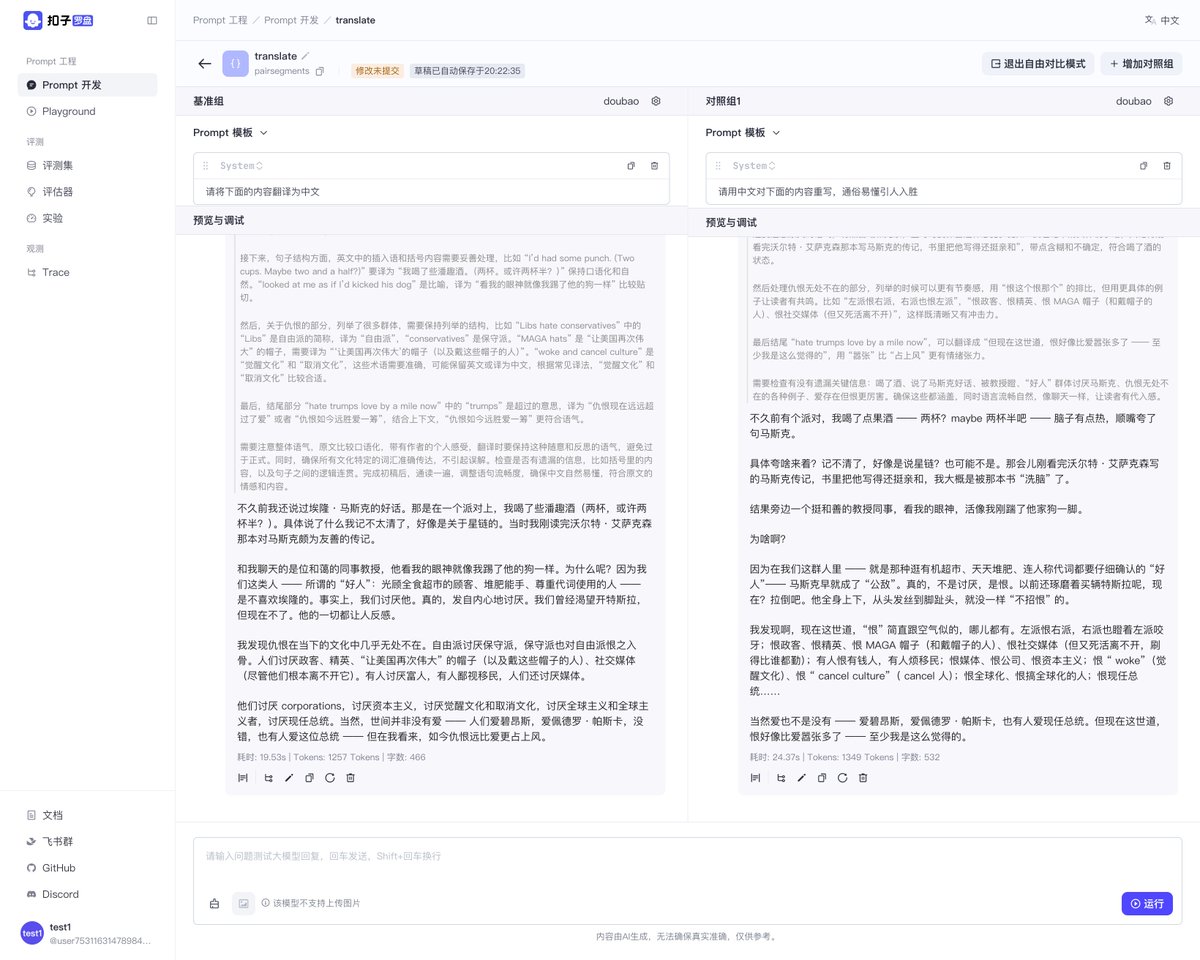
Task: Click the doubao model name in 基准组
Action: pos(621,101)
